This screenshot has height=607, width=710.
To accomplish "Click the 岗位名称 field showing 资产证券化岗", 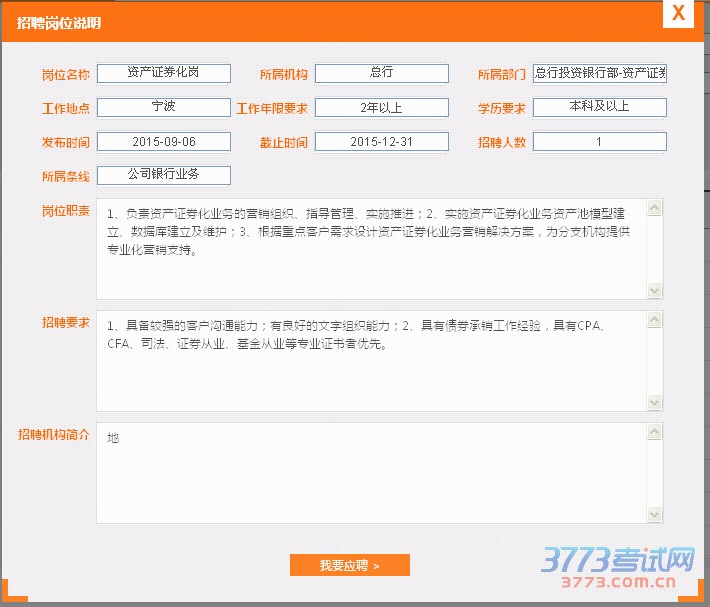I will coord(164,73).
